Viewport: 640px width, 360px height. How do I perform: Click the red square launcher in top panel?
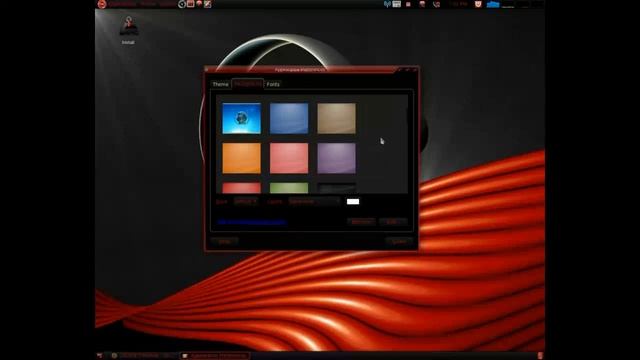(191, 4)
